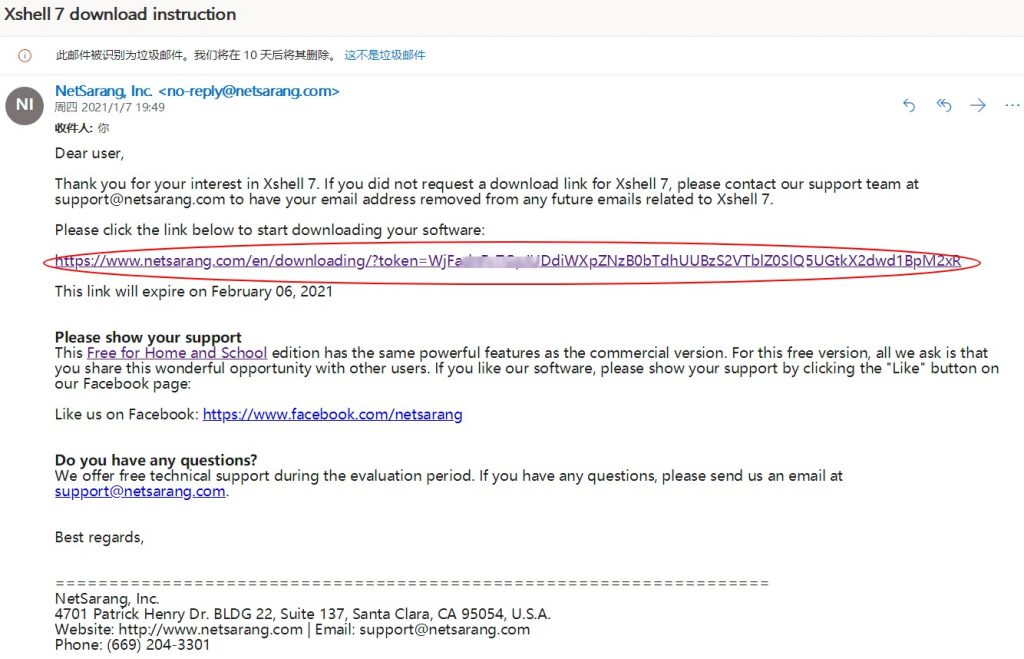Click the support@netsarang.com link under questions
Image resolution: width=1024 pixels, height=659 pixels.
point(140,491)
